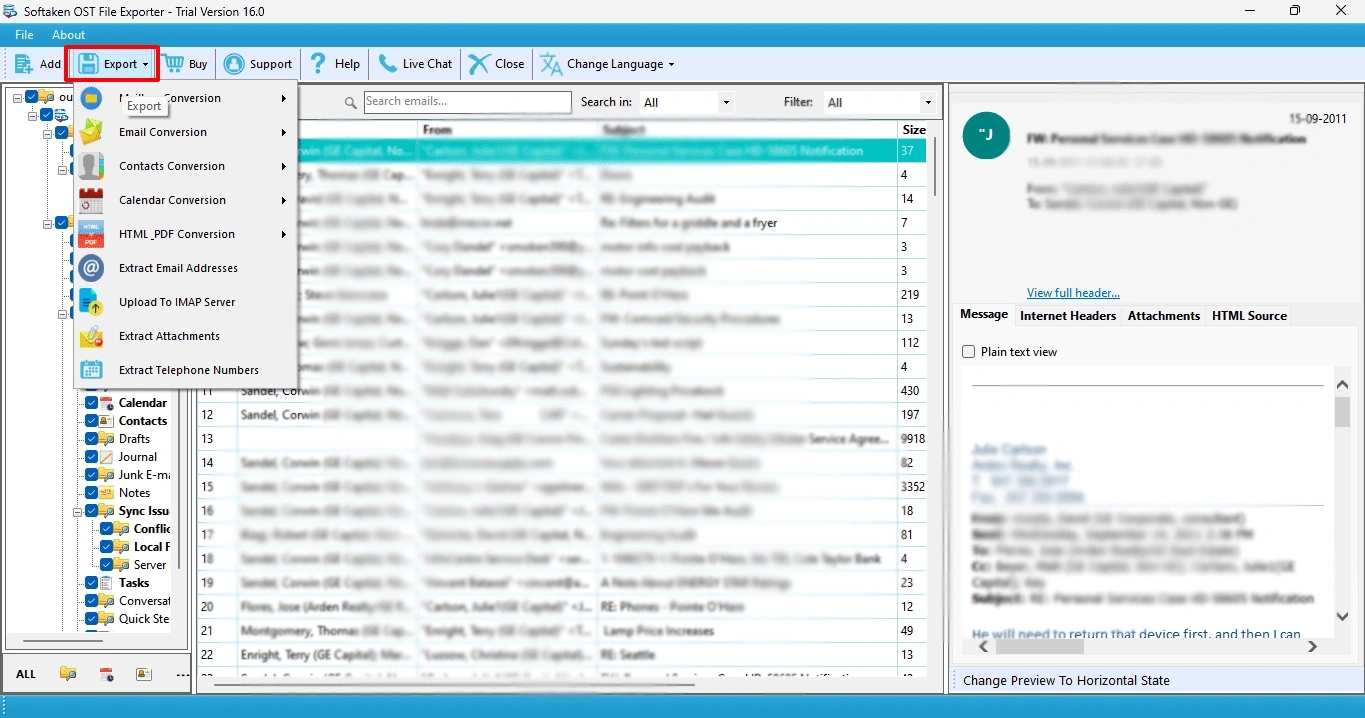Uncheck the Drafts folder checkbox
The image size is (1365, 718).
coord(92,439)
